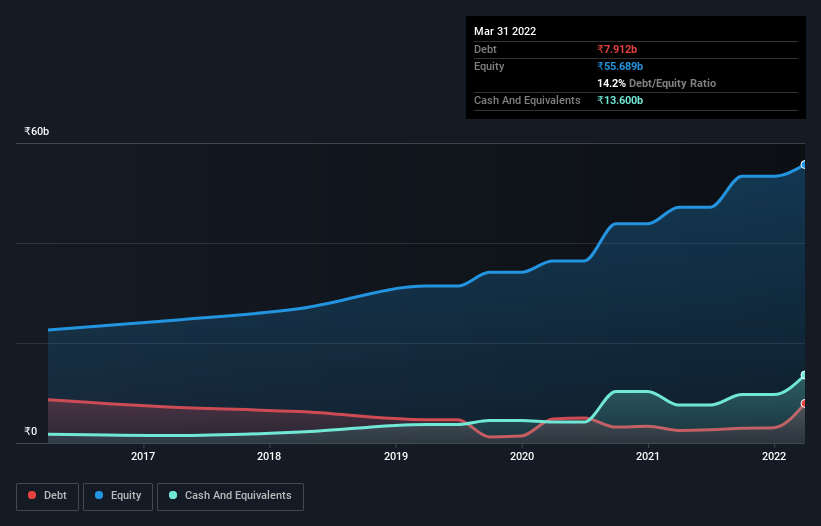Toggle the Debt legend button
Viewport: 821px width, 526px height.
tap(48, 496)
